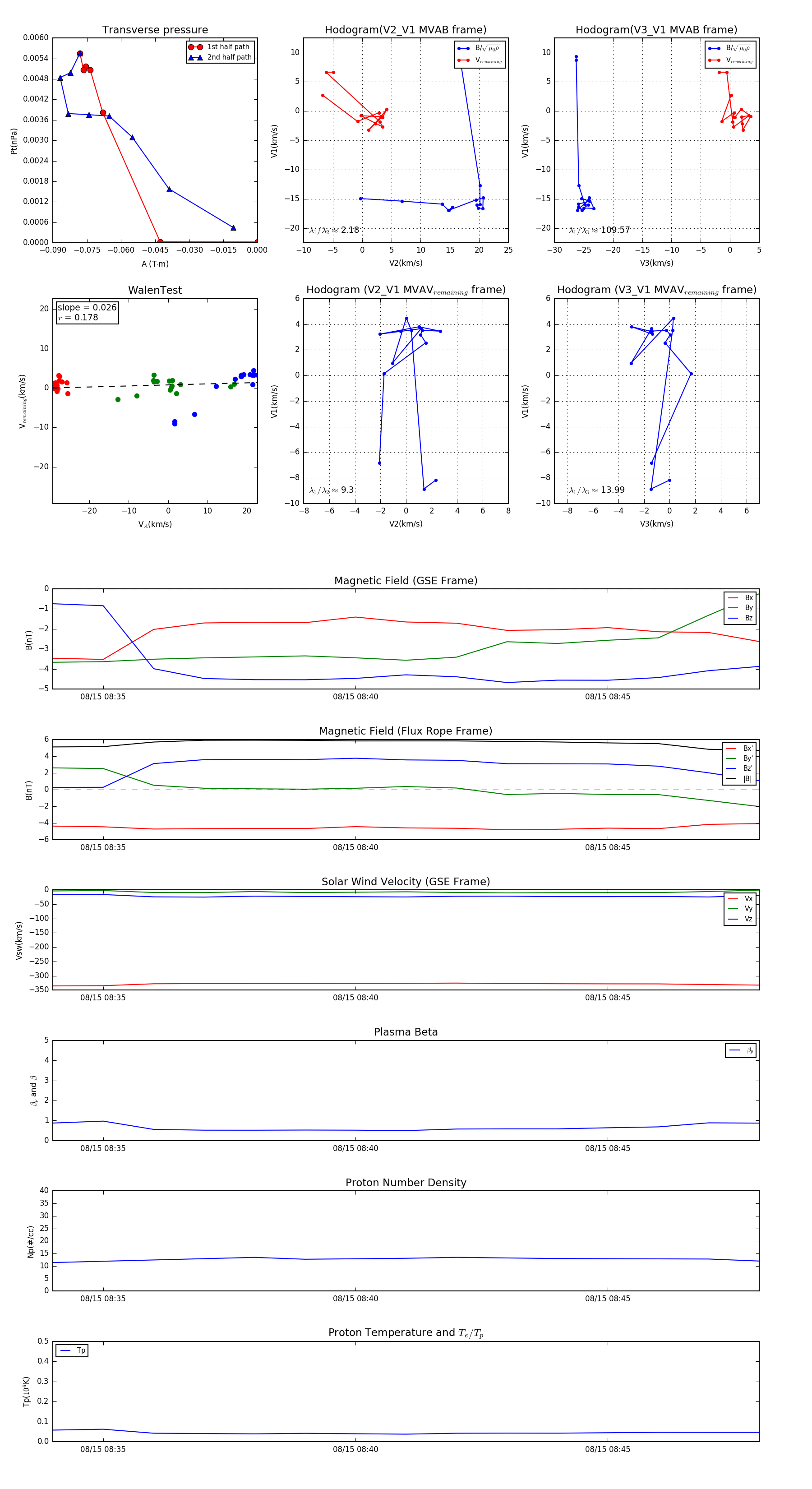Click the "Hodogram(V3_V1 MVAB frame)" title

(x=656, y=29)
